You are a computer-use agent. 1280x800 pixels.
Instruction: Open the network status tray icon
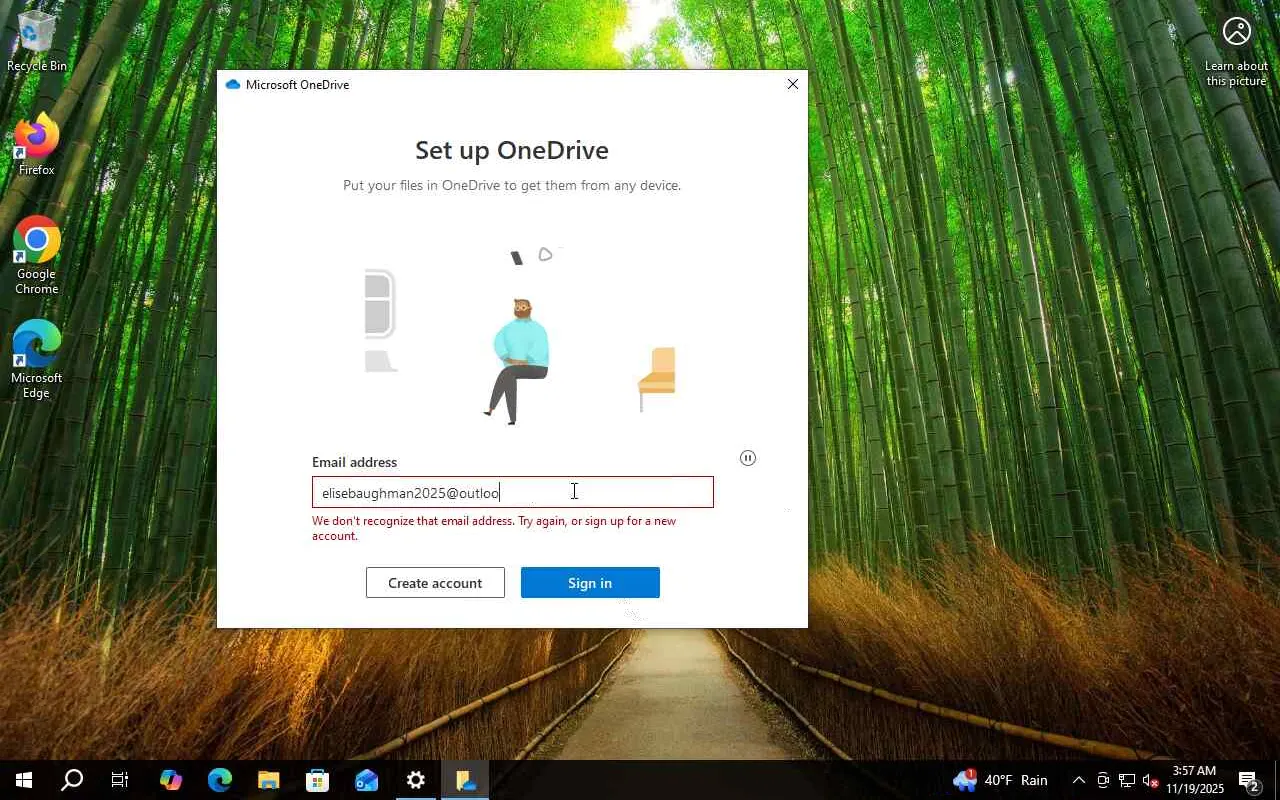coord(1126,780)
